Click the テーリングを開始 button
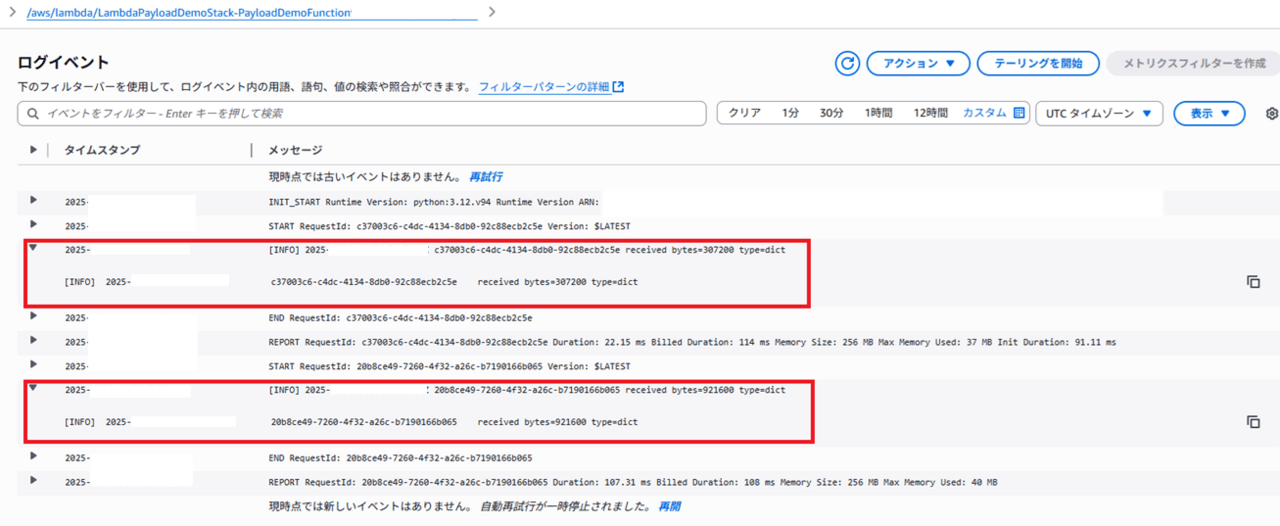The width and height of the screenshot is (1280, 526). coord(1038,63)
